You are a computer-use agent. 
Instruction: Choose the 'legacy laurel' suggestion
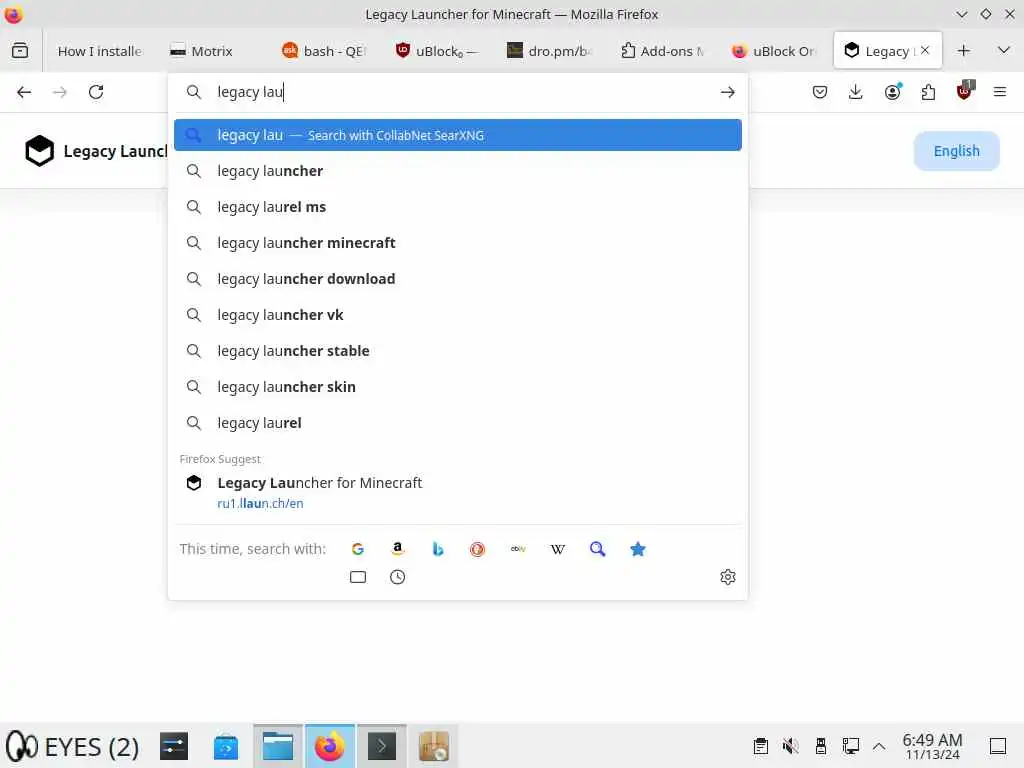[x=458, y=423]
